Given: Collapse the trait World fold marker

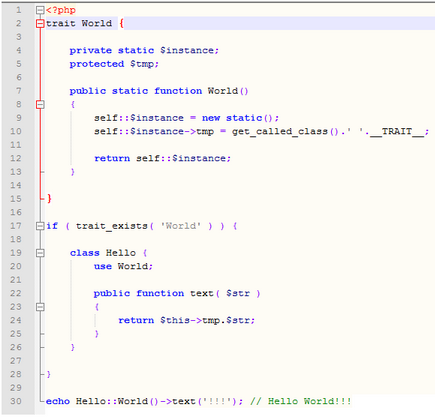Looking at the screenshot, I should click(x=40, y=23).
